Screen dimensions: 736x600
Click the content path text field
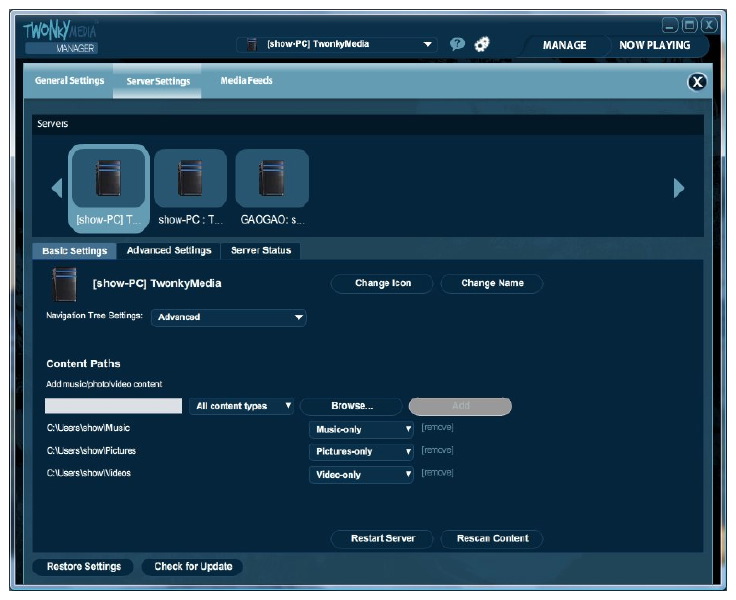point(113,406)
